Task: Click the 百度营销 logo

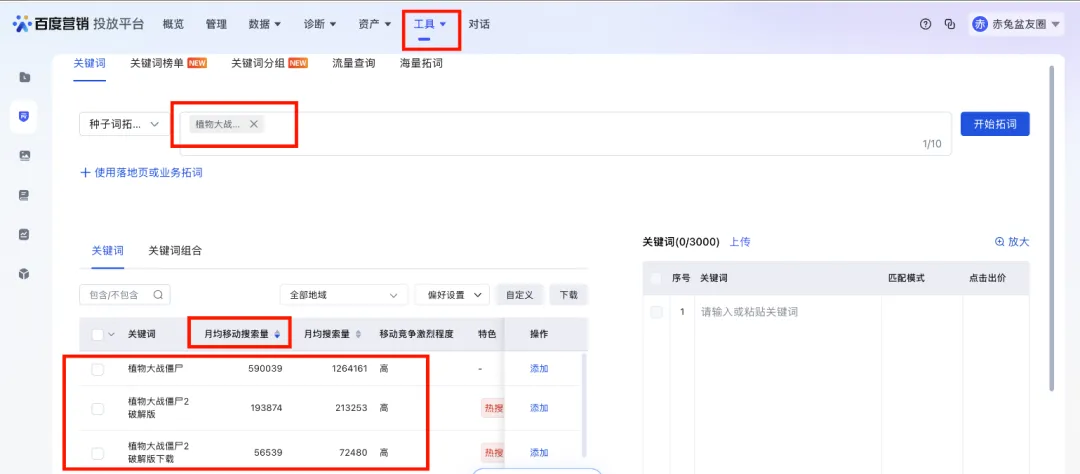Action: 52,24
